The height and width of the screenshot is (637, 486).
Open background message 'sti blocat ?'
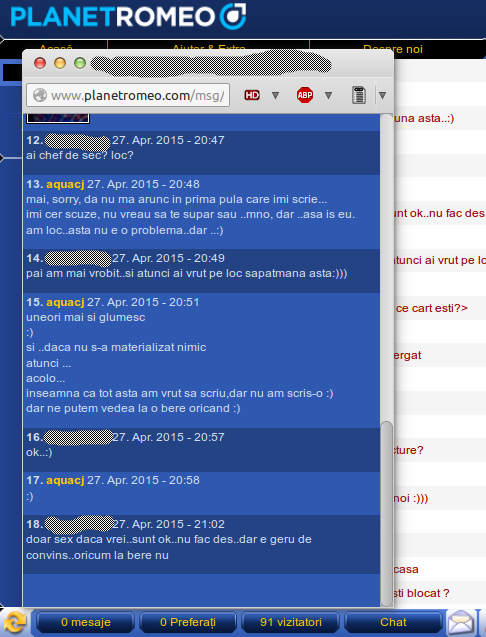pos(421,593)
